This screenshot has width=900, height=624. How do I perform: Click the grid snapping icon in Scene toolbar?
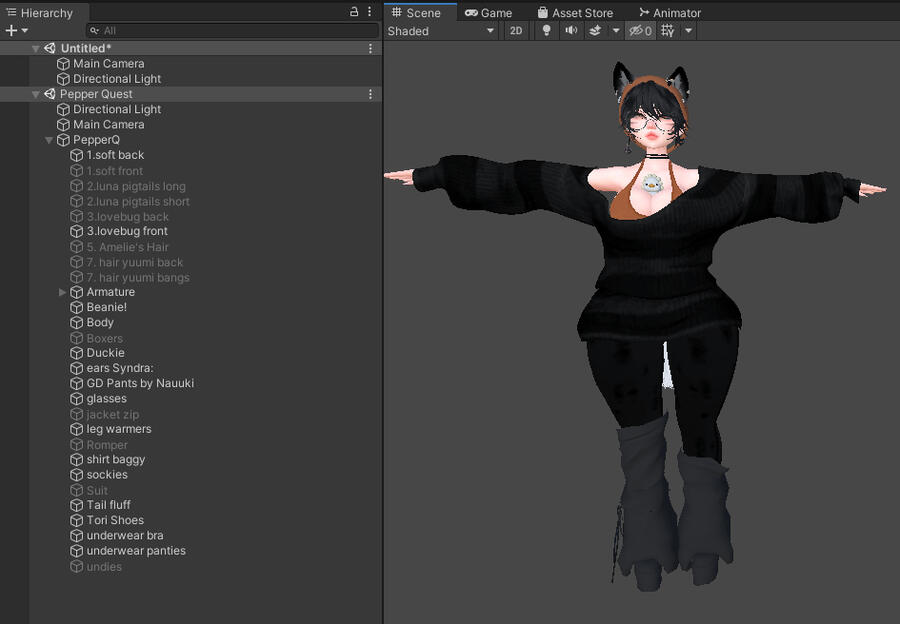click(668, 31)
